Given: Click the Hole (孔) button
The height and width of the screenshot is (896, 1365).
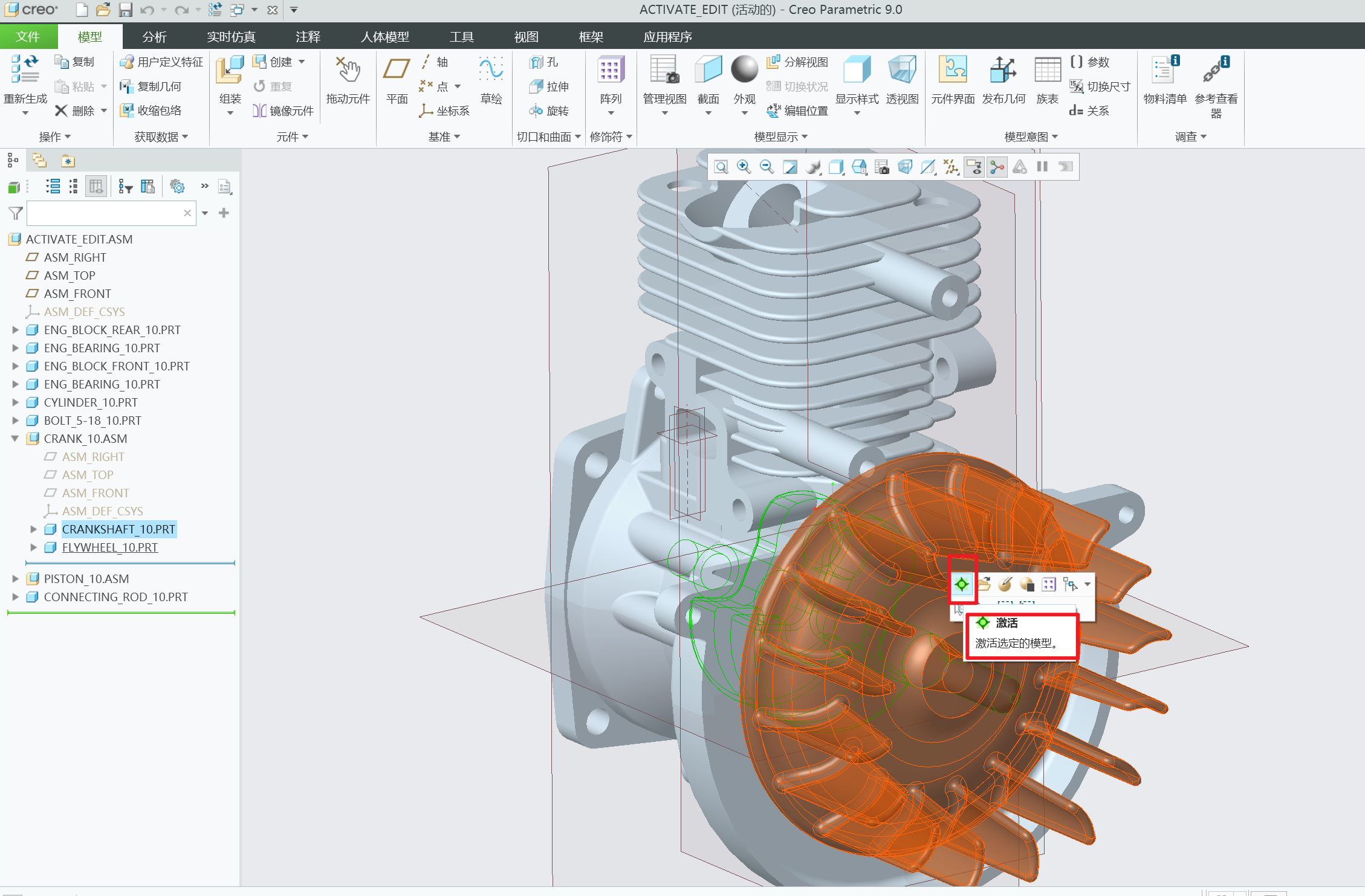Looking at the screenshot, I should (544, 62).
